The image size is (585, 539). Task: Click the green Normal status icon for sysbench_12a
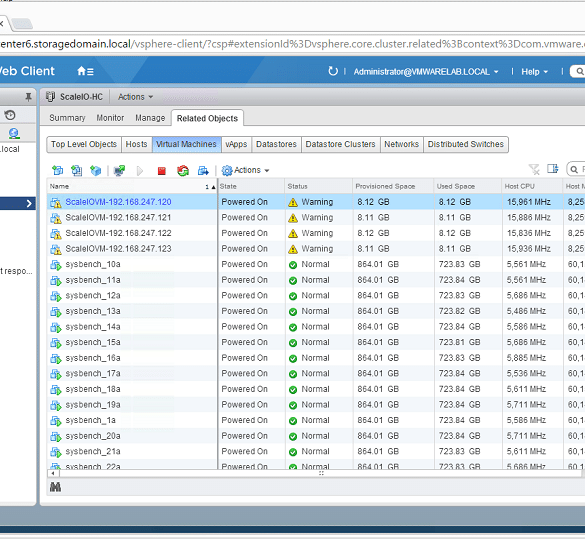(x=293, y=296)
